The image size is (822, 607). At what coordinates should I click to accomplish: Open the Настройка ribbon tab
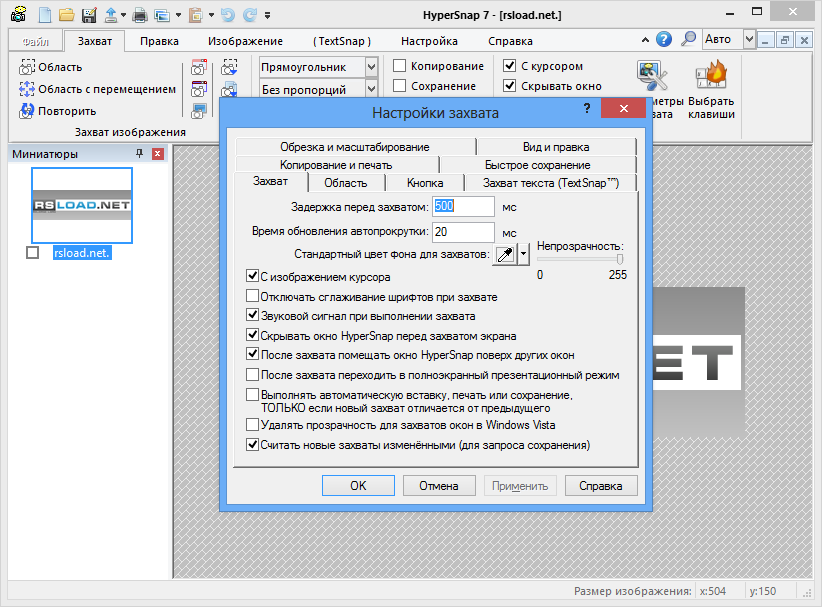(x=429, y=41)
